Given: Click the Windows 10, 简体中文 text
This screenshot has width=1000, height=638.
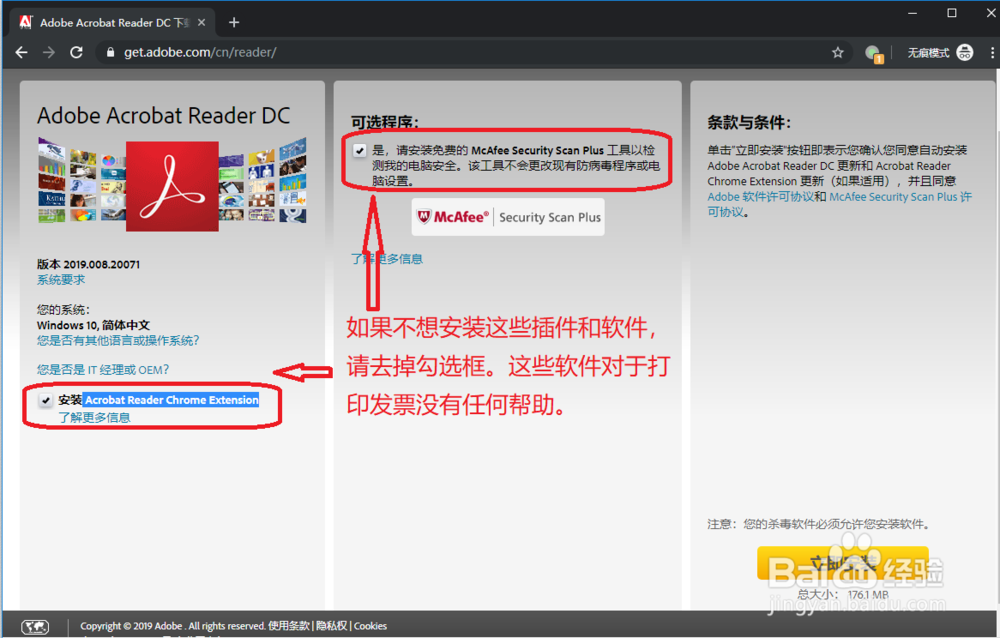Looking at the screenshot, I should pos(93,325).
